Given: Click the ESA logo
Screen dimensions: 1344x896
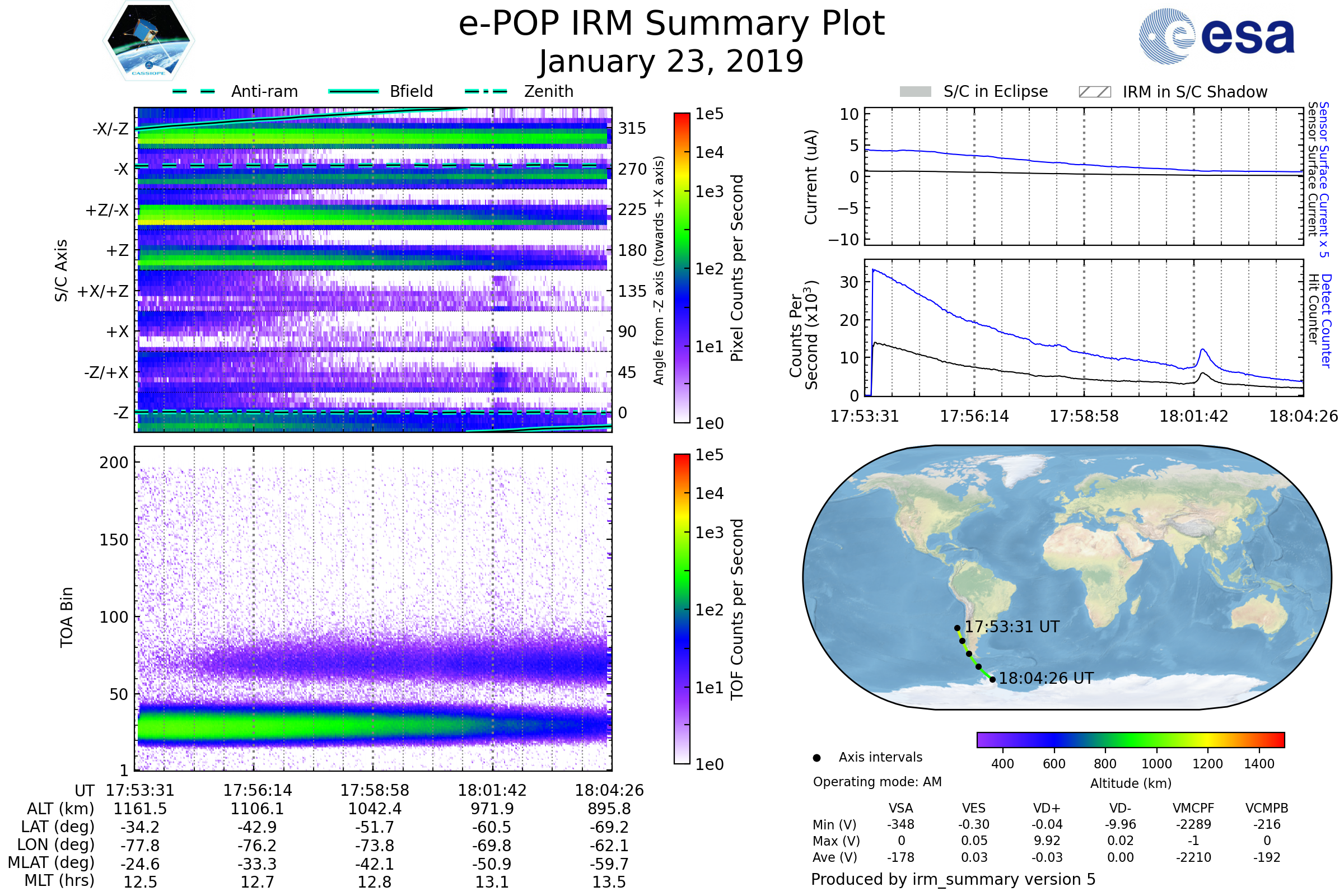Looking at the screenshot, I should click(x=1216, y=36).
